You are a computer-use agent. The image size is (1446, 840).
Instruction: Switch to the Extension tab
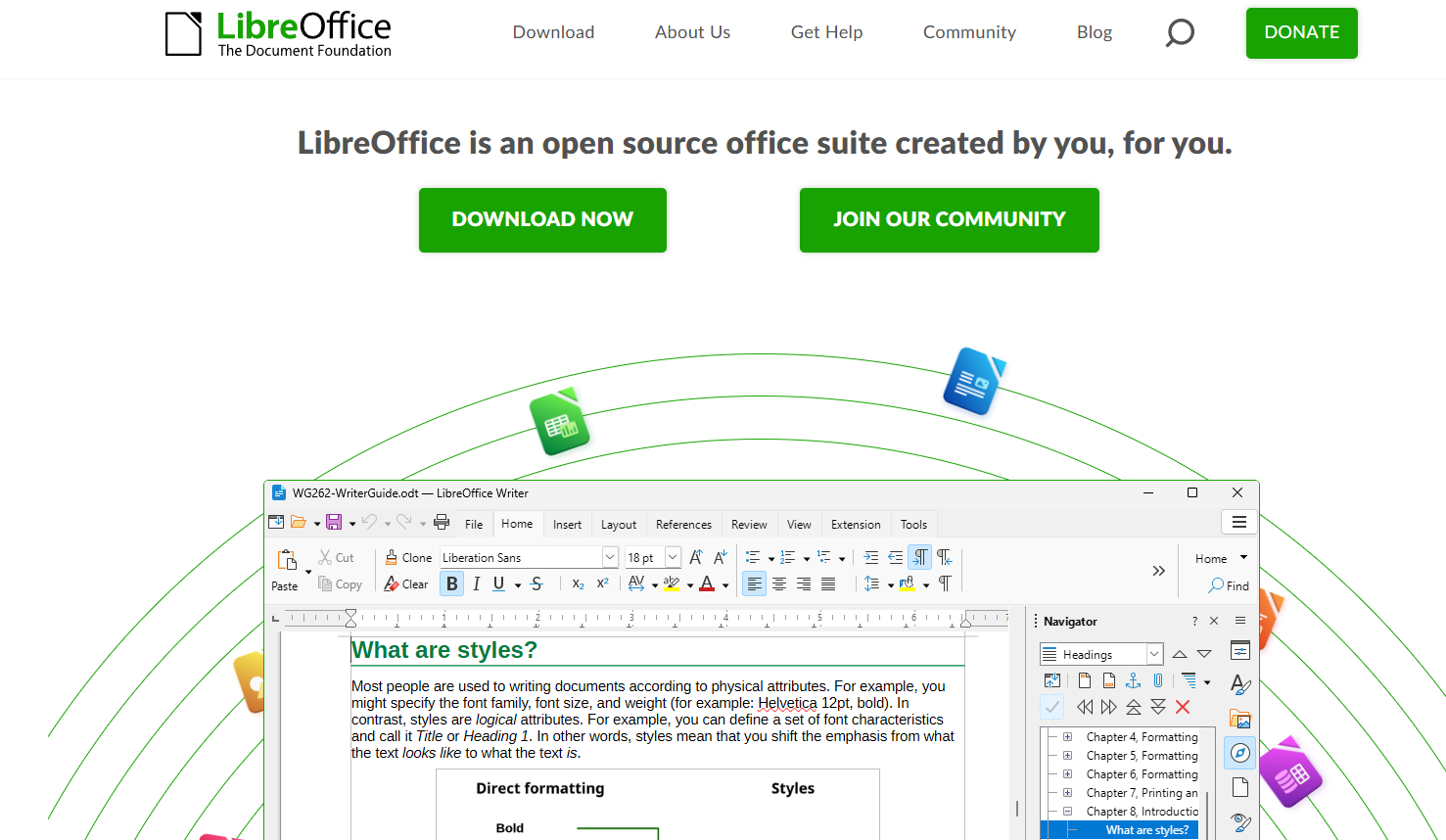pos(856,524)
